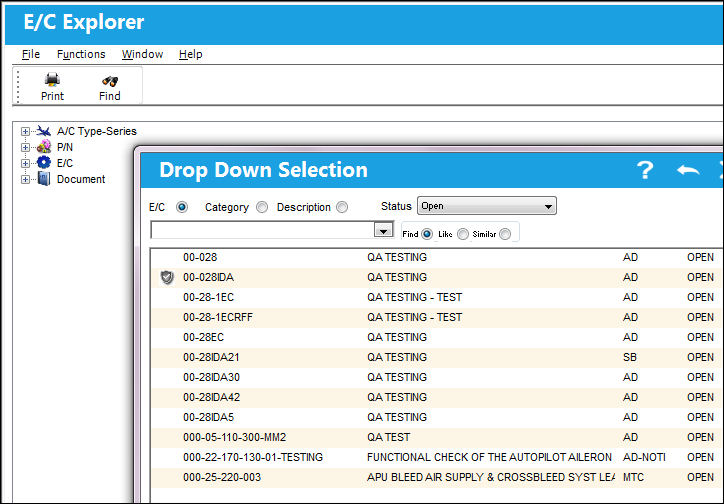Click the Find binoculars icon
724x504 pixels.
(x=110, y=81)
